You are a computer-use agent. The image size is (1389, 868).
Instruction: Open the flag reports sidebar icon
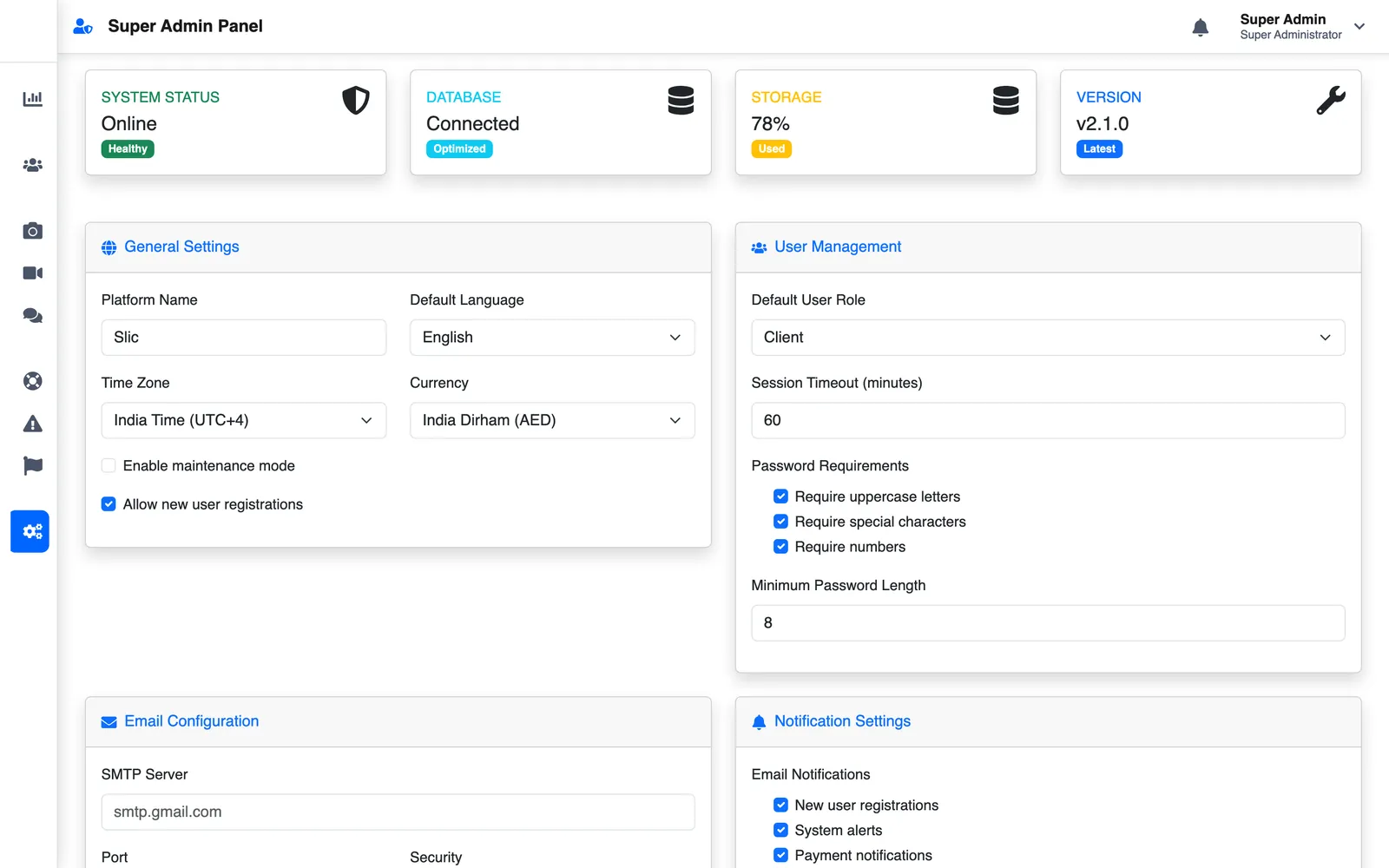click(x=32, y=466)
